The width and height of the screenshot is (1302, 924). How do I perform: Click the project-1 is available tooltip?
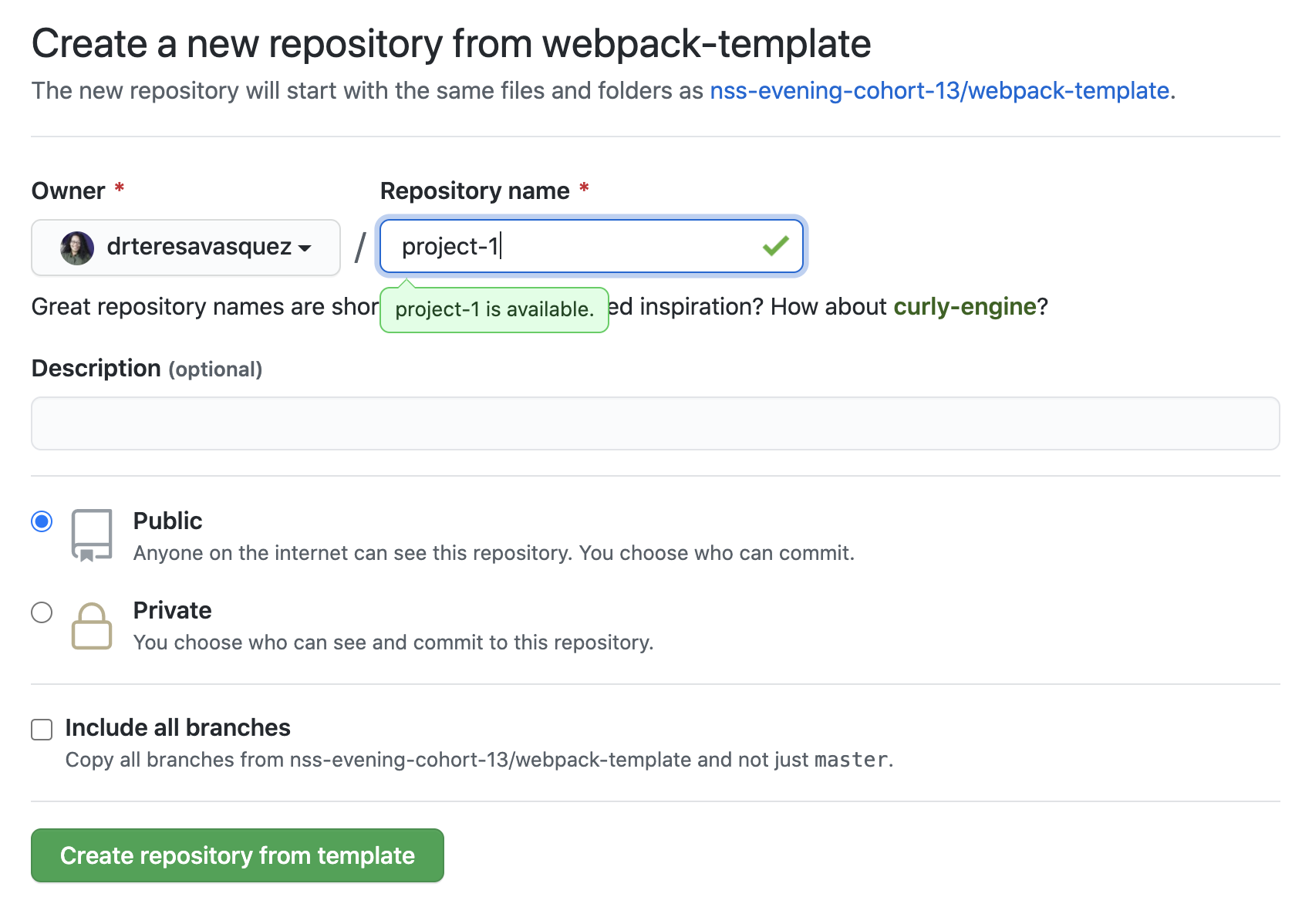pos(494,309)
